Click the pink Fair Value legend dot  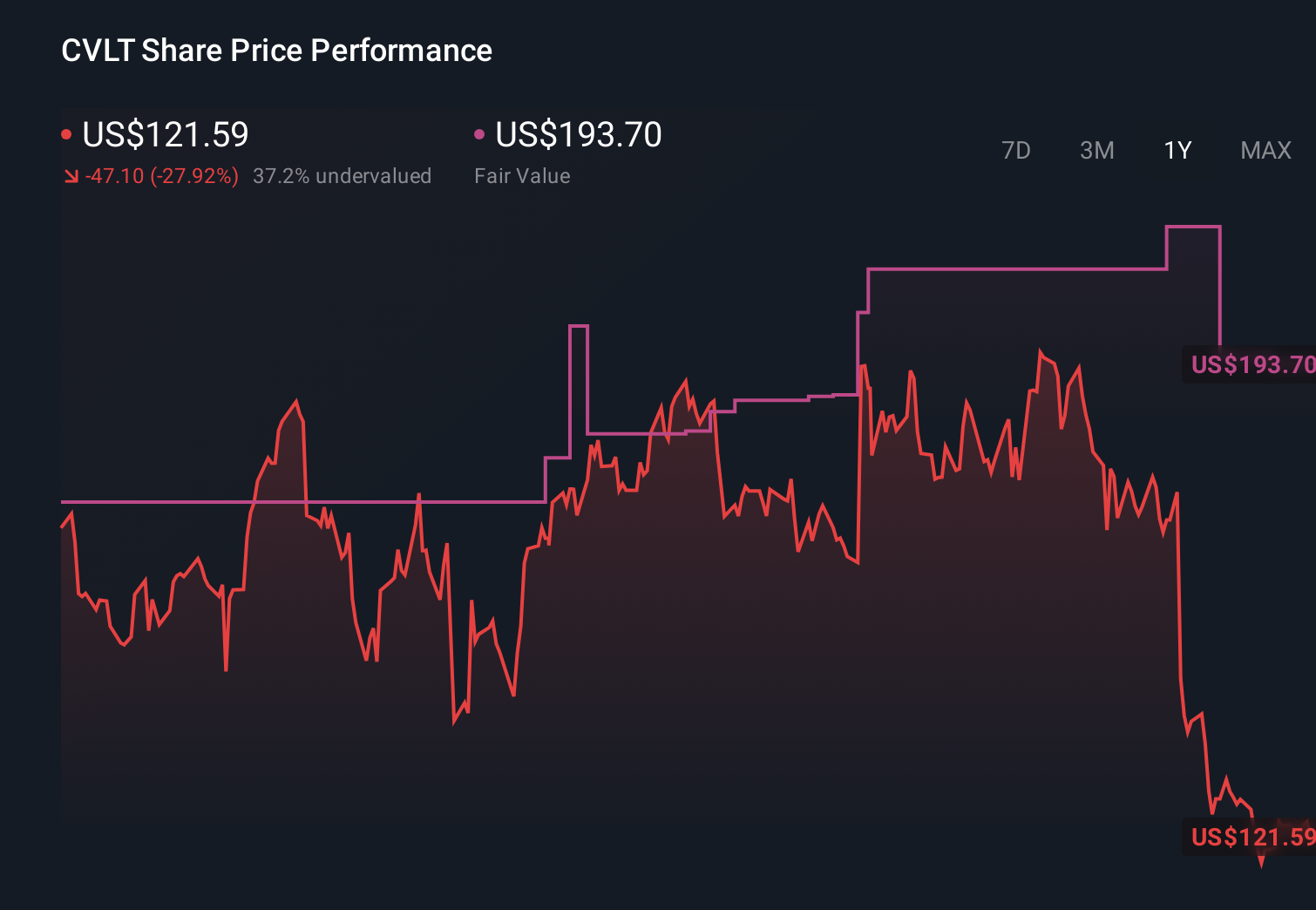478,133
